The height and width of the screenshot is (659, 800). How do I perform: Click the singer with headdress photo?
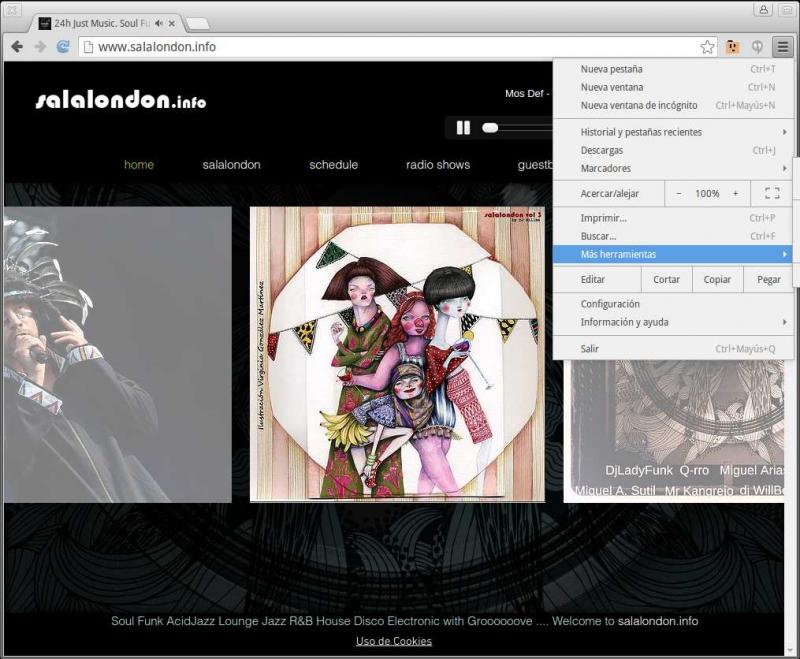tap(118, 354)
